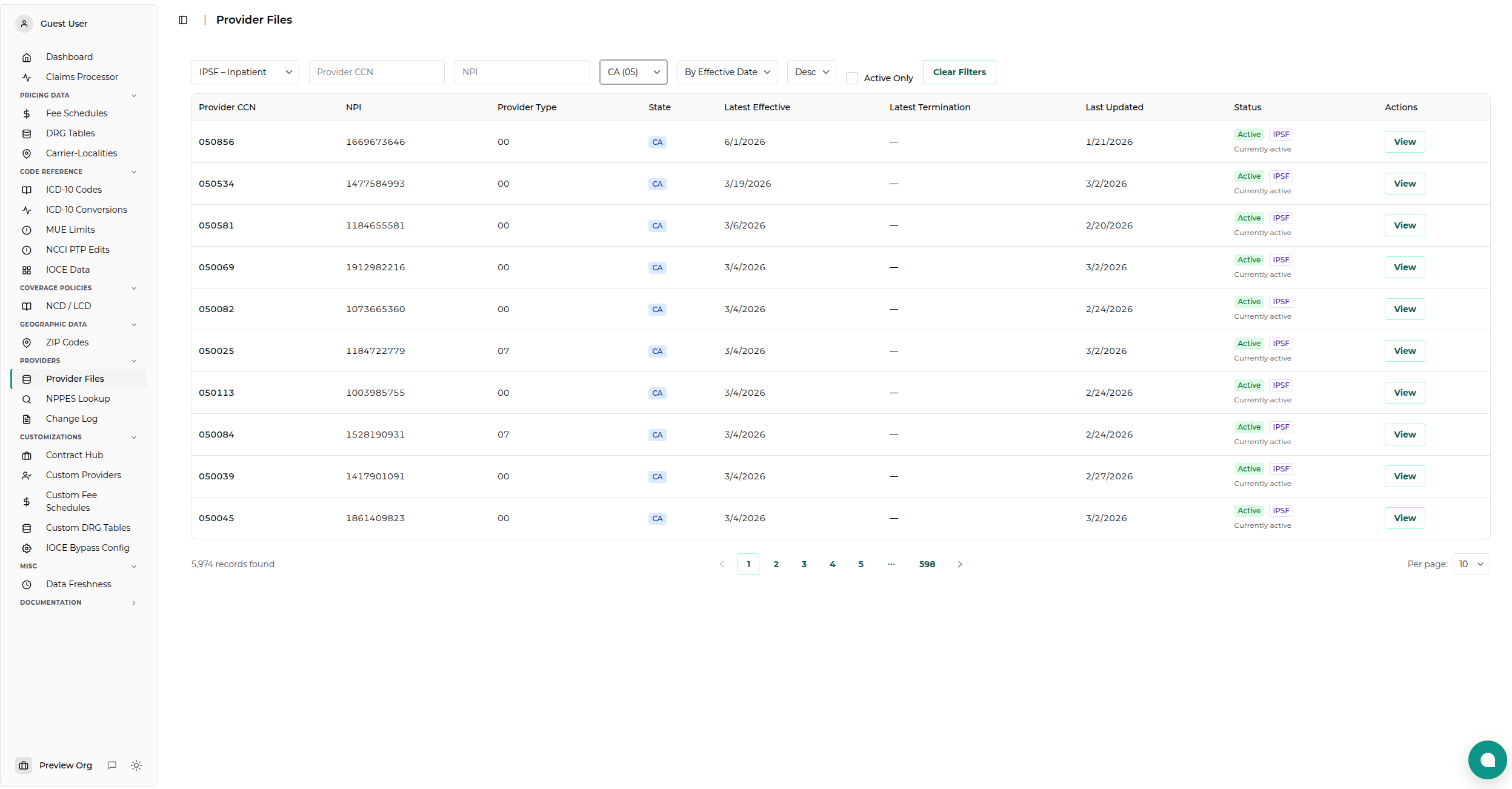Open the Desc sort order dropdown

point(811,72)
